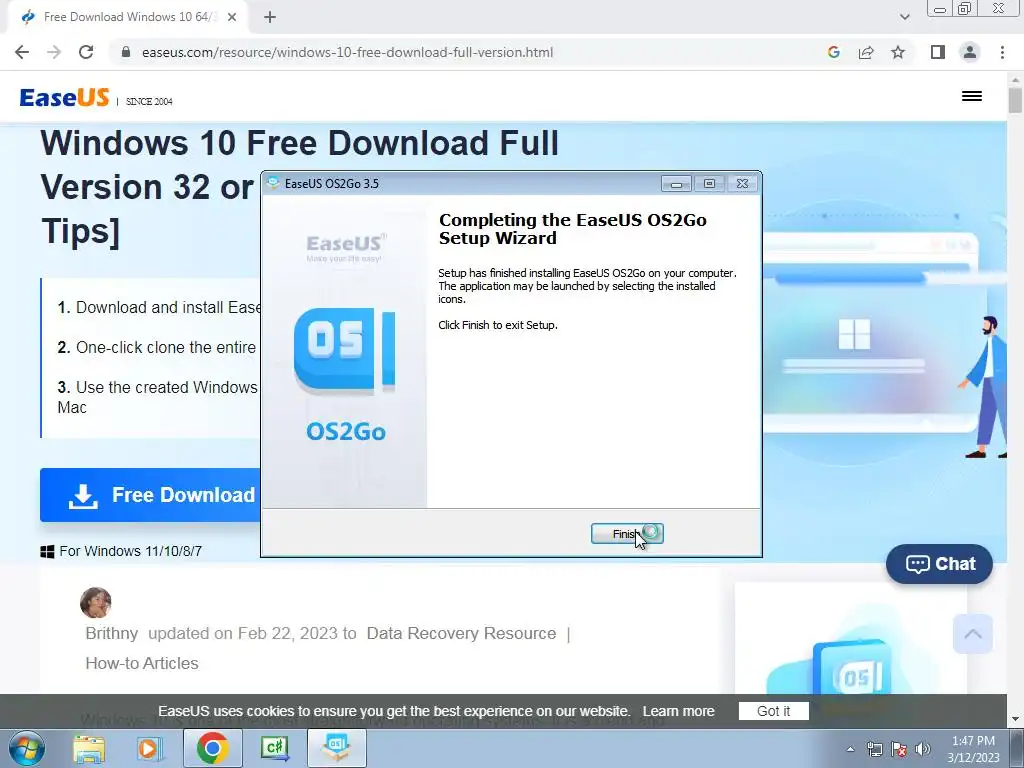Screen dimensions: 1024x768
Task: Click Finish in the OS2Go setup wizard
Action: click(x=627, y=534)
